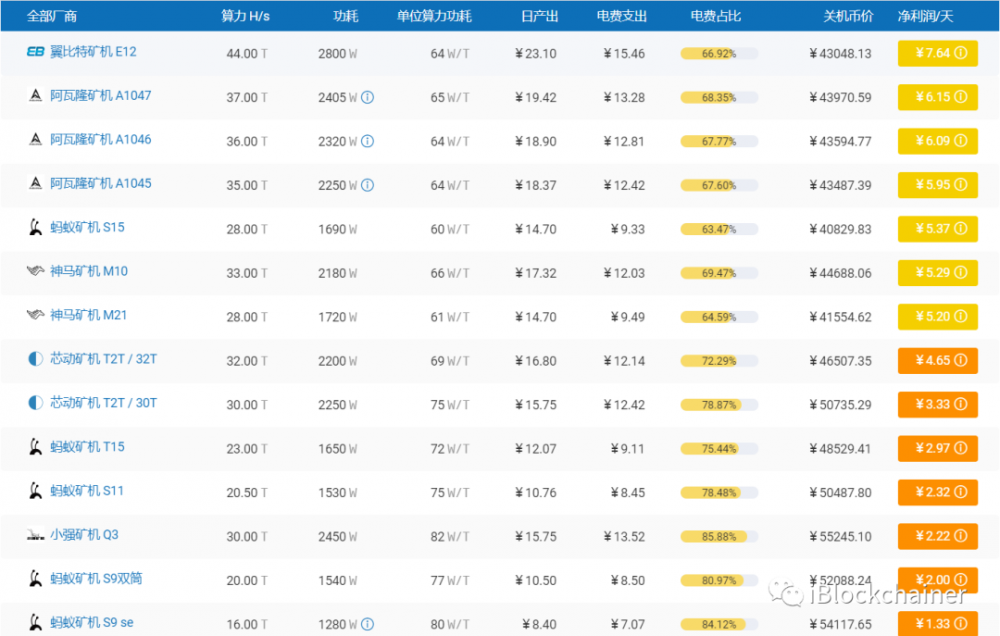This screenshot has height=636, width=1000.
Task: Open the 蚂蚁矿机 S9 se miner link
Action: 92,623
